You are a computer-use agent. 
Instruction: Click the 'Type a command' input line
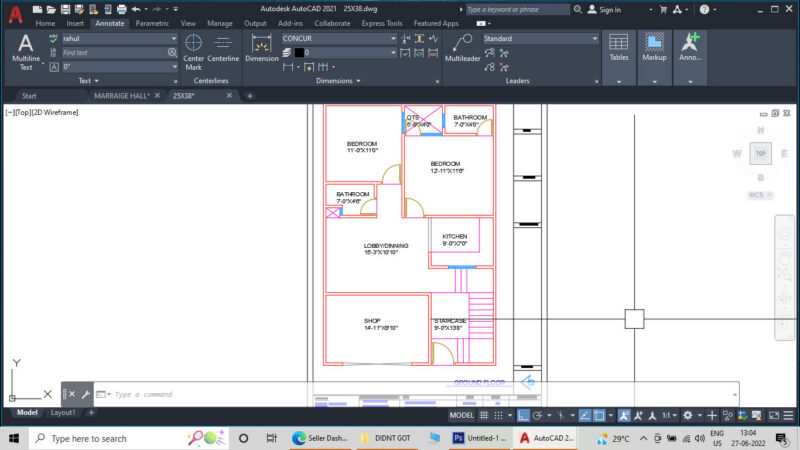click(418, 394)
